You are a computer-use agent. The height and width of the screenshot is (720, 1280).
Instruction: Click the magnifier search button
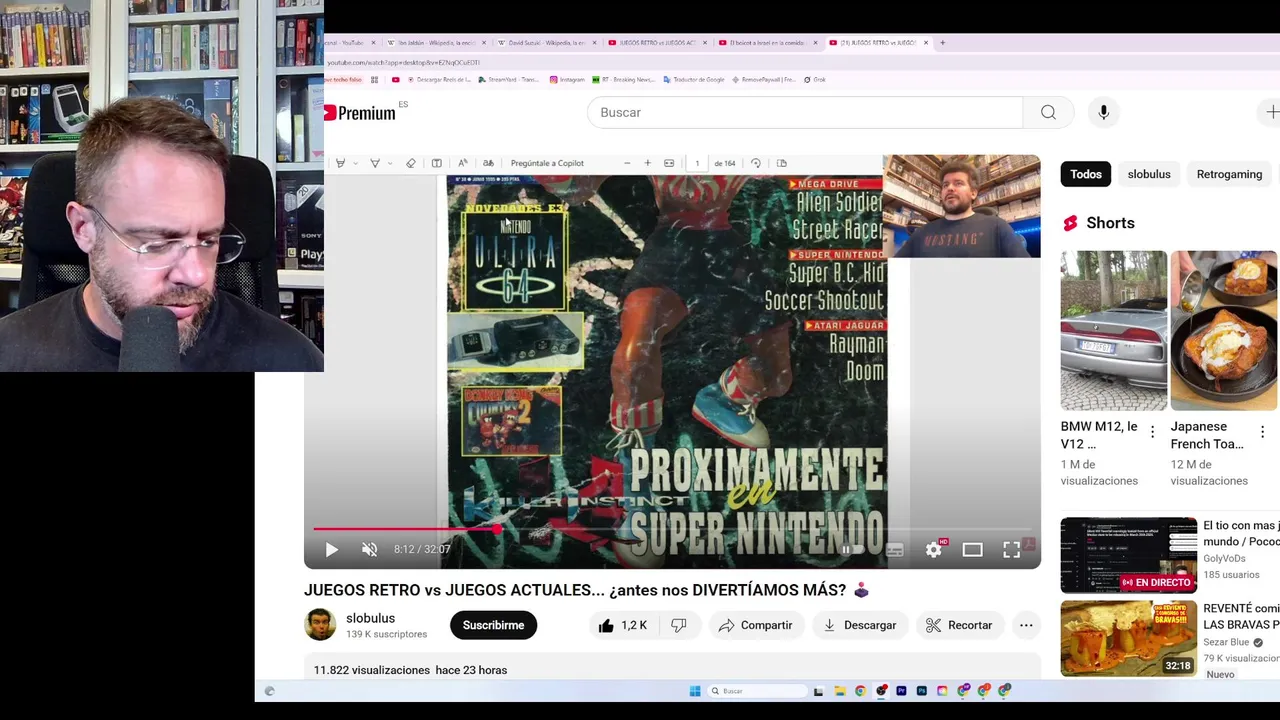coord(1048,112)
